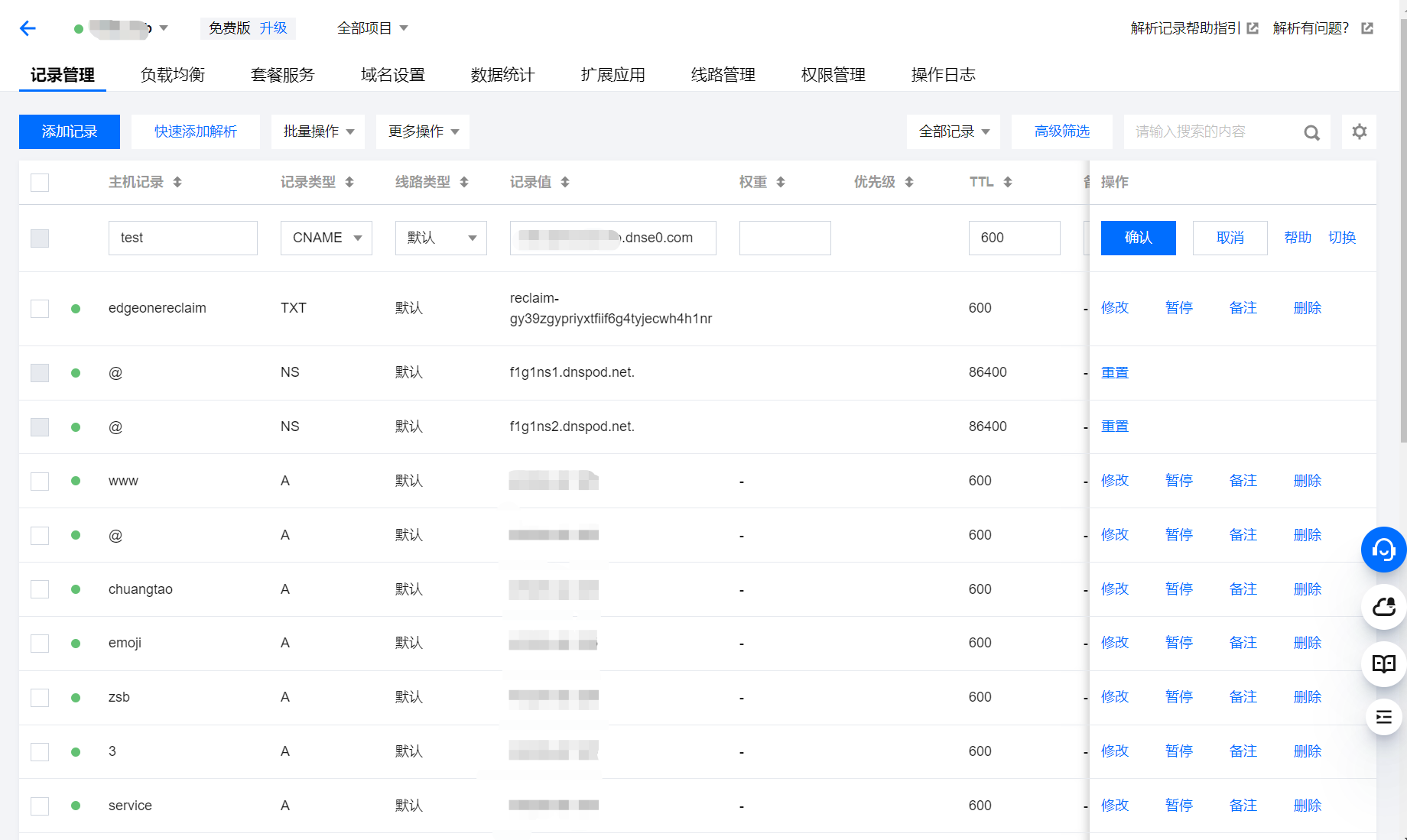Viewport: 1407px width, 840px height.
Task: Tick the checkbox of chuangtao row
Action: 40,589
